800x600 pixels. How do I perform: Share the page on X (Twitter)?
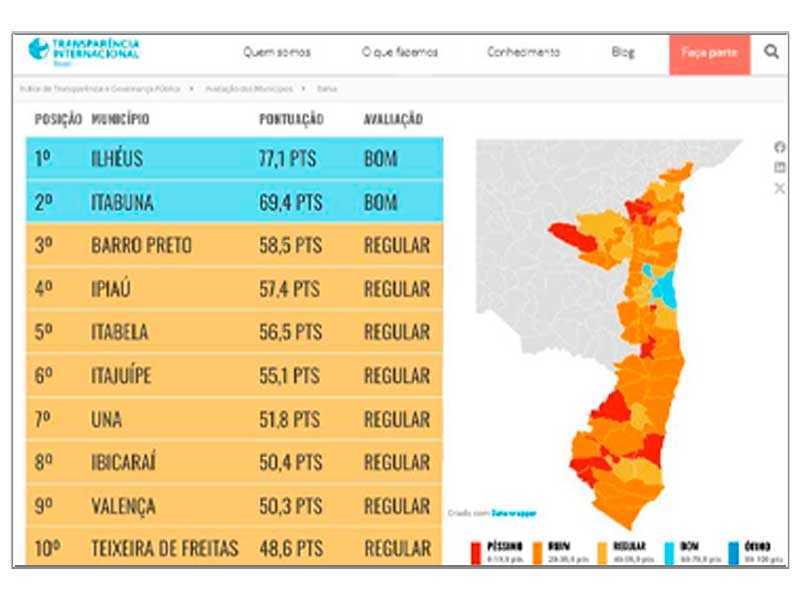(x=780, y=188)
